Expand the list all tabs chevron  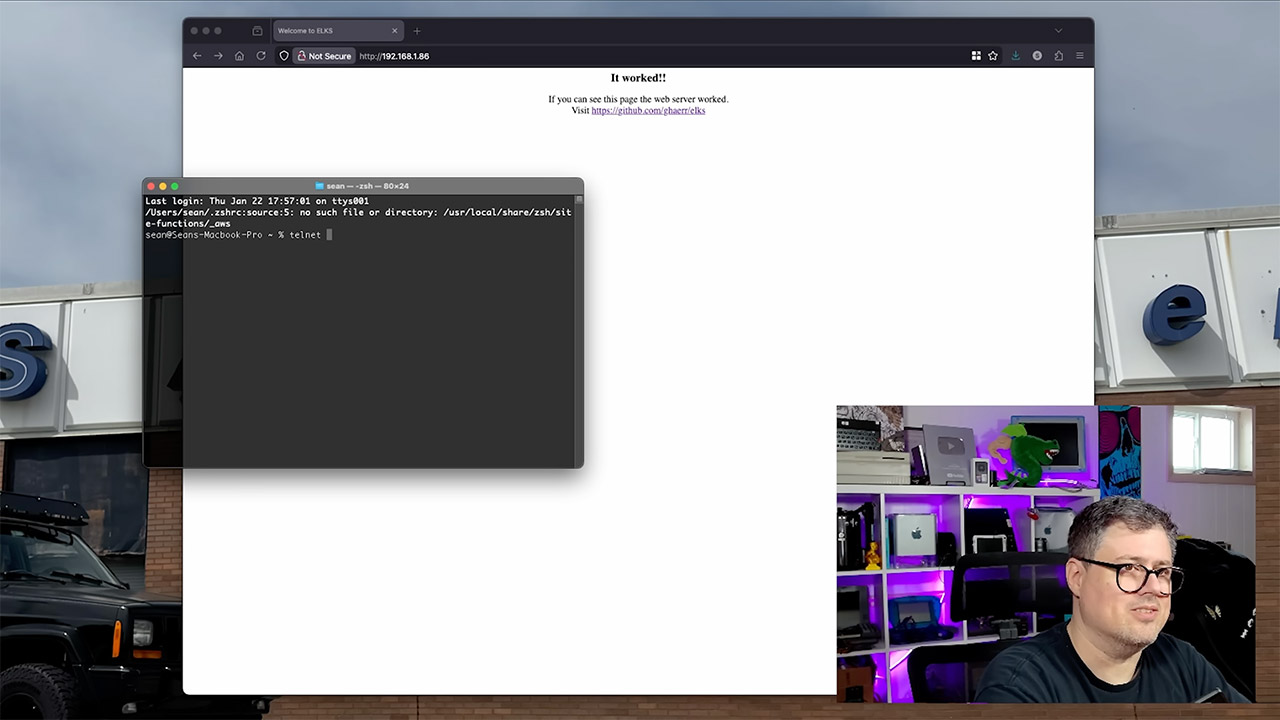click(x=1058, y=30)
